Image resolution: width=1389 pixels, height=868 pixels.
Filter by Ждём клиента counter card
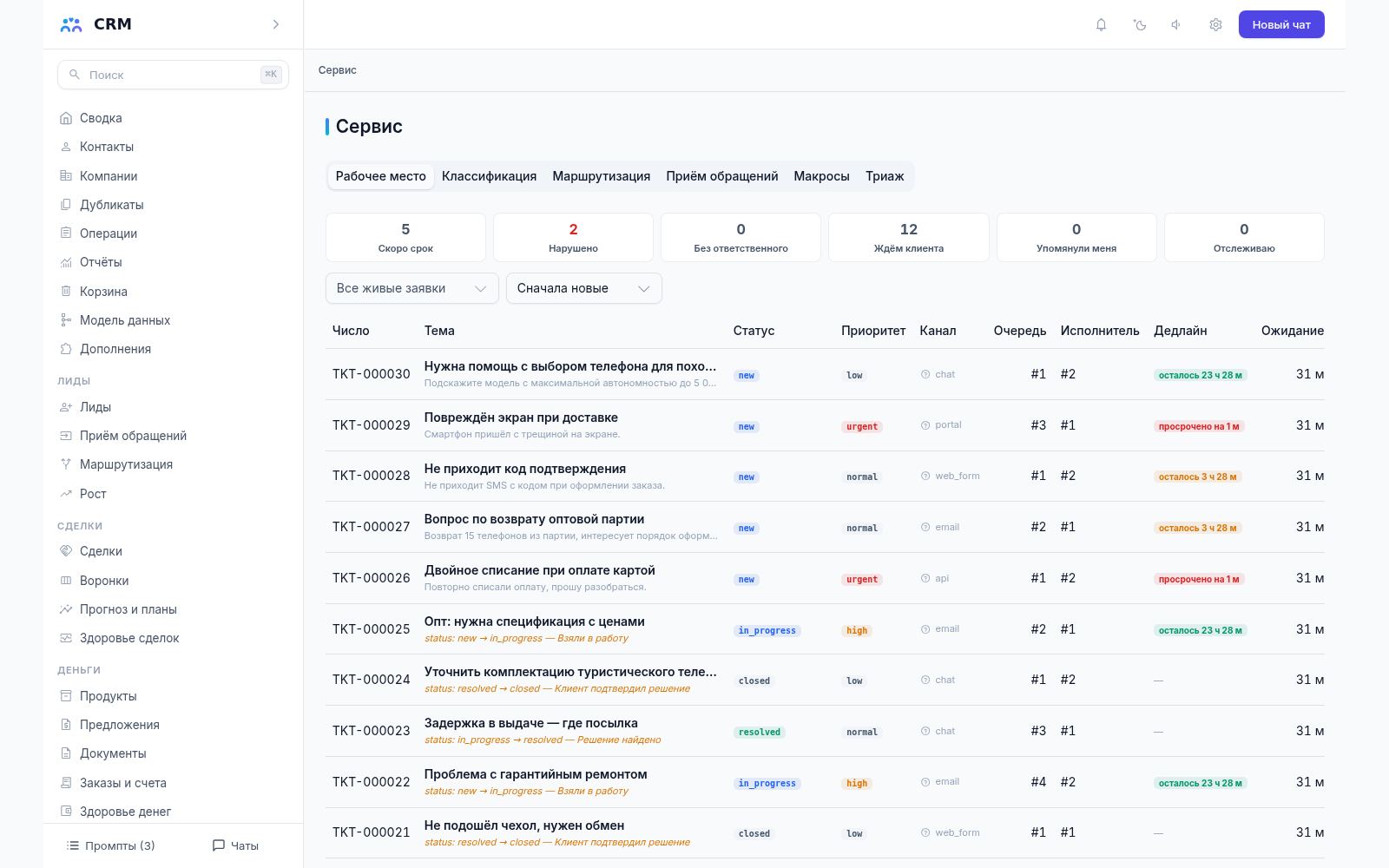click(909, 237)
